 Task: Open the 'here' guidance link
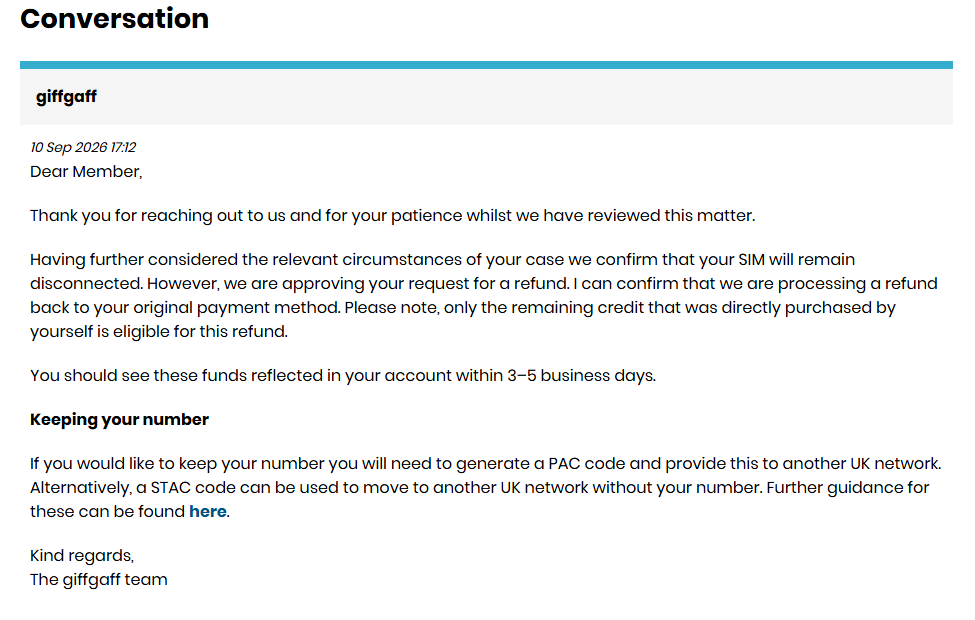(208, 511)
